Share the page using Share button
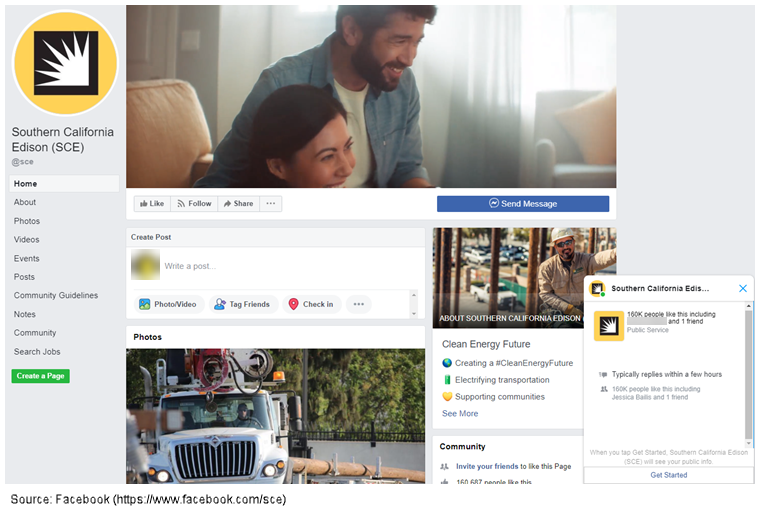The width and height of the screenshot is (760, 513). pos(238,204)
